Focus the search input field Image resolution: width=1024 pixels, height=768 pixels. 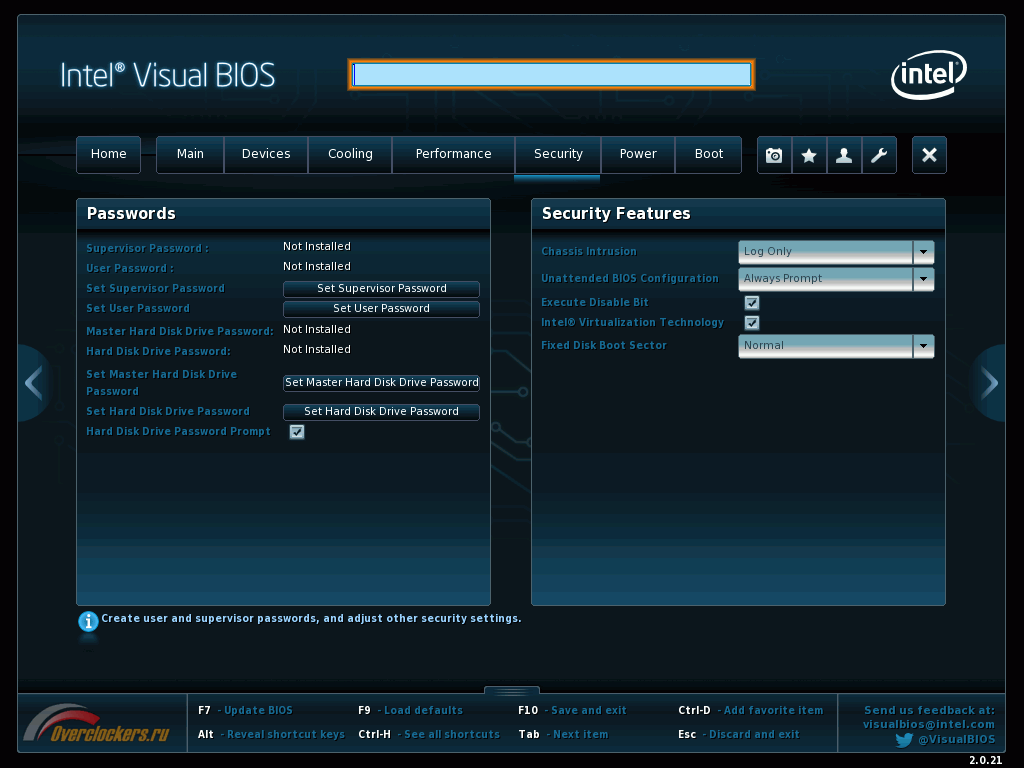pos(552,74)
